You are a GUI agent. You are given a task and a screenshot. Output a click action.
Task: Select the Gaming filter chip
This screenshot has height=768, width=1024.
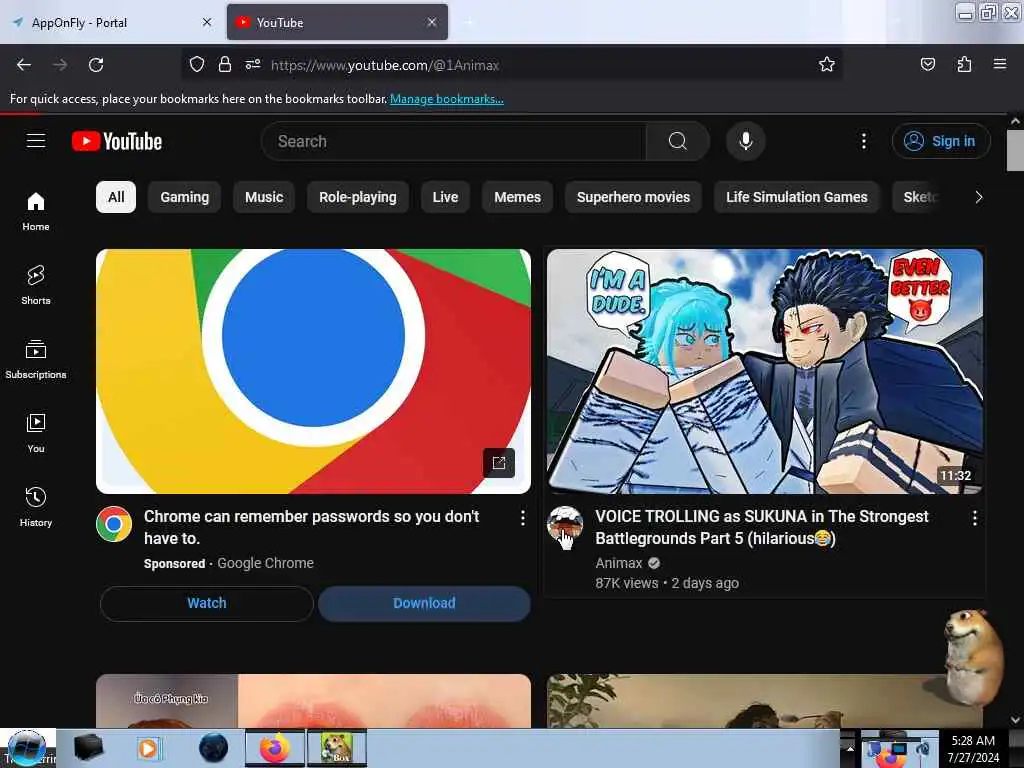[x=185, y=197]
